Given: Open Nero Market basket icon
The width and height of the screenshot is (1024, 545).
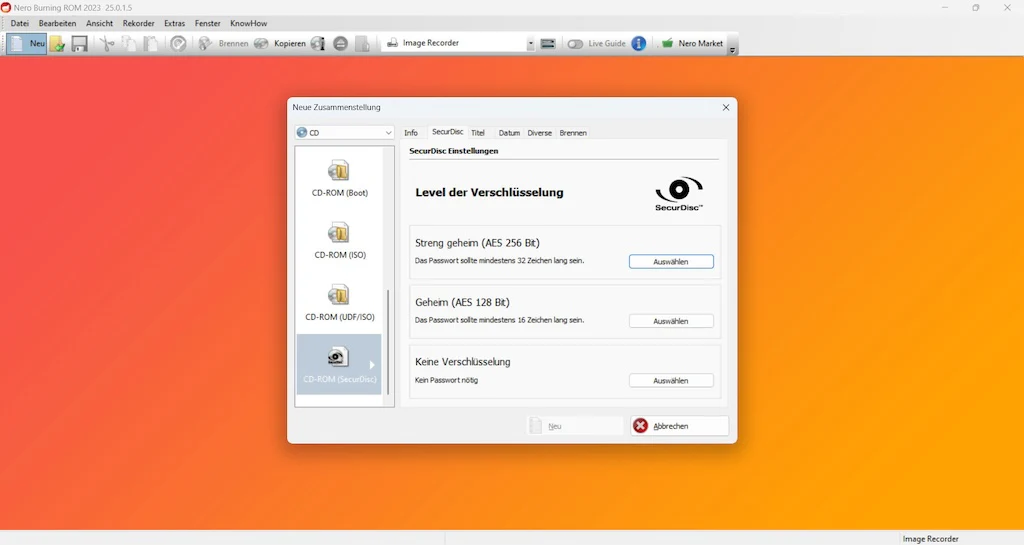Looking at the screenshot, I should [667, 44].
